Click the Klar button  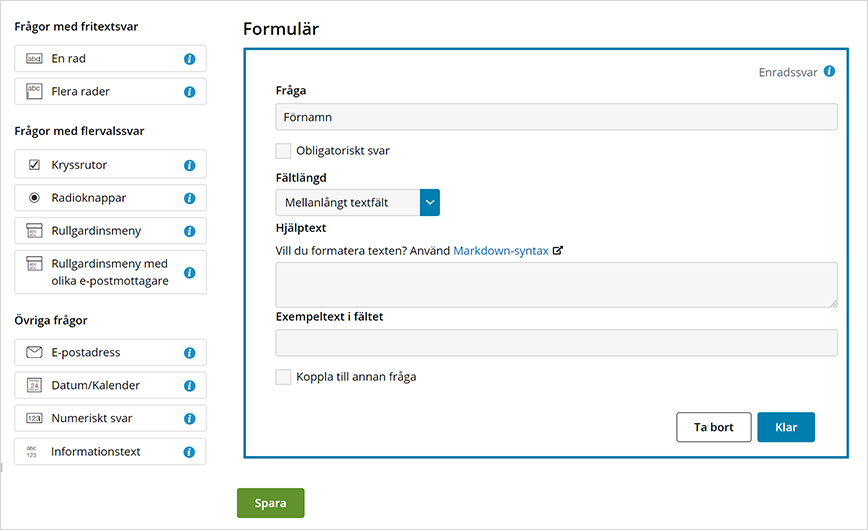point(786,427)
